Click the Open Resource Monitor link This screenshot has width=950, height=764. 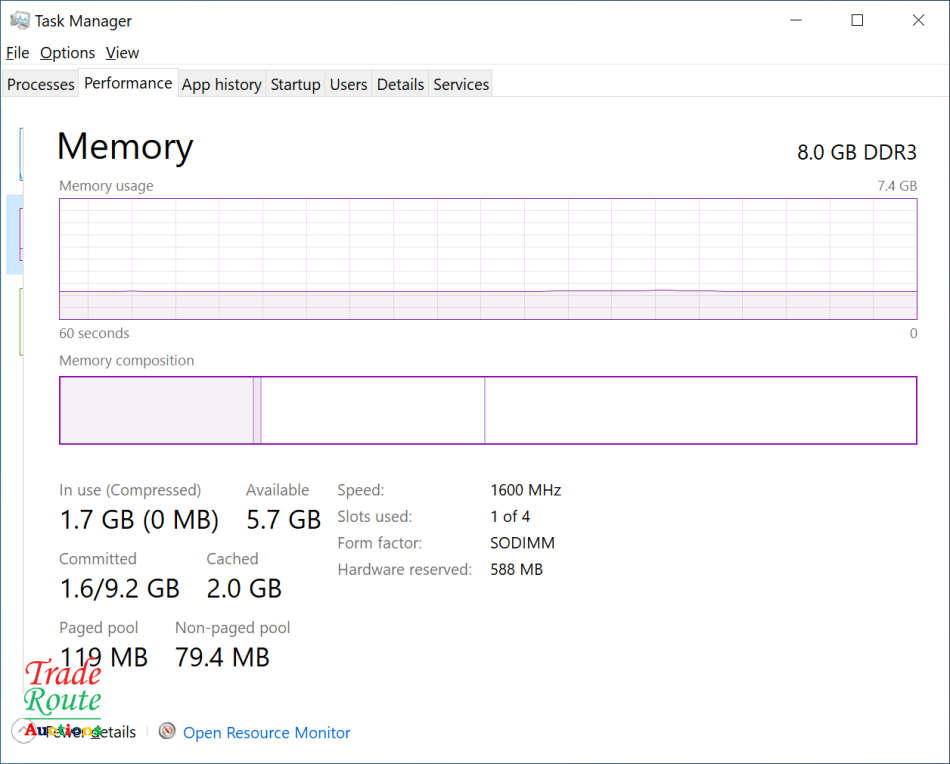(x=267, y=733)
